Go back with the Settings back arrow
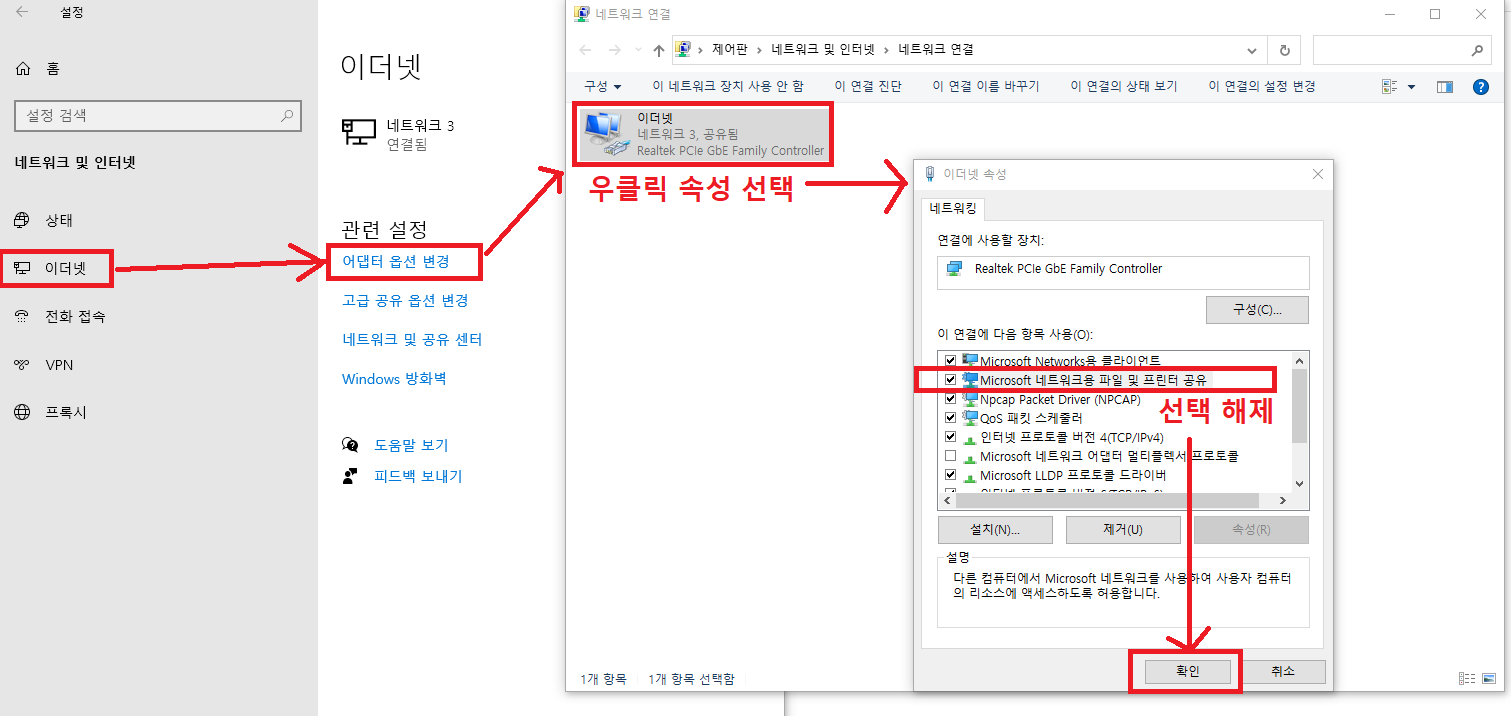1511x716 pixels. pyautogui.click(x=22, y=13)
